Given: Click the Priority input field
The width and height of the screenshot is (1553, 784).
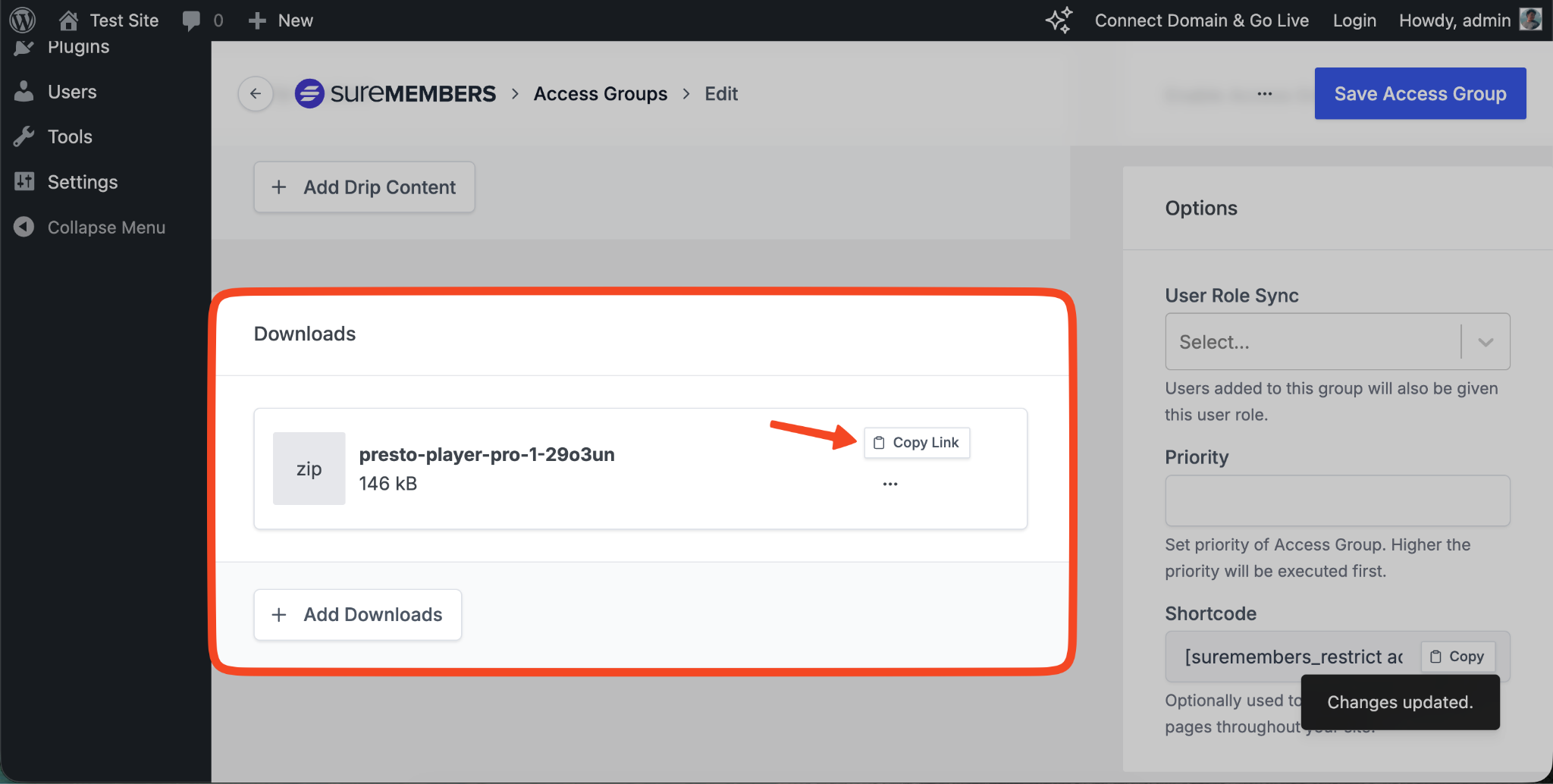Looking at the screenshot, I should 1337,500.
